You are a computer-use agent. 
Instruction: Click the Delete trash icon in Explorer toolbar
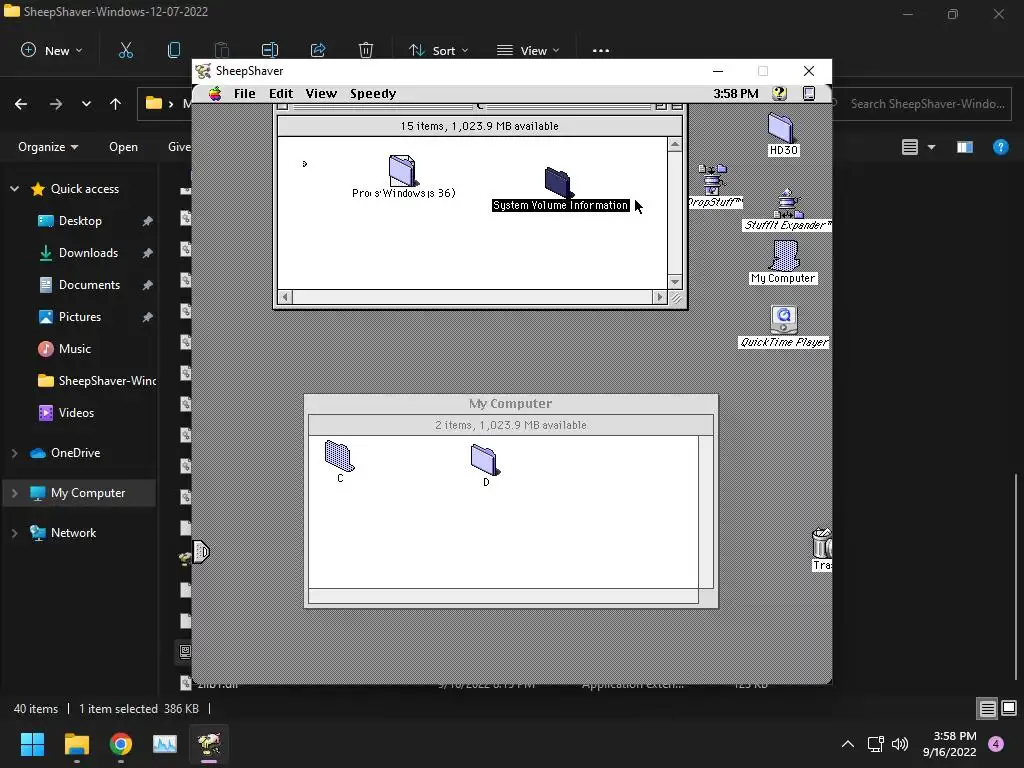coord(366,50)
